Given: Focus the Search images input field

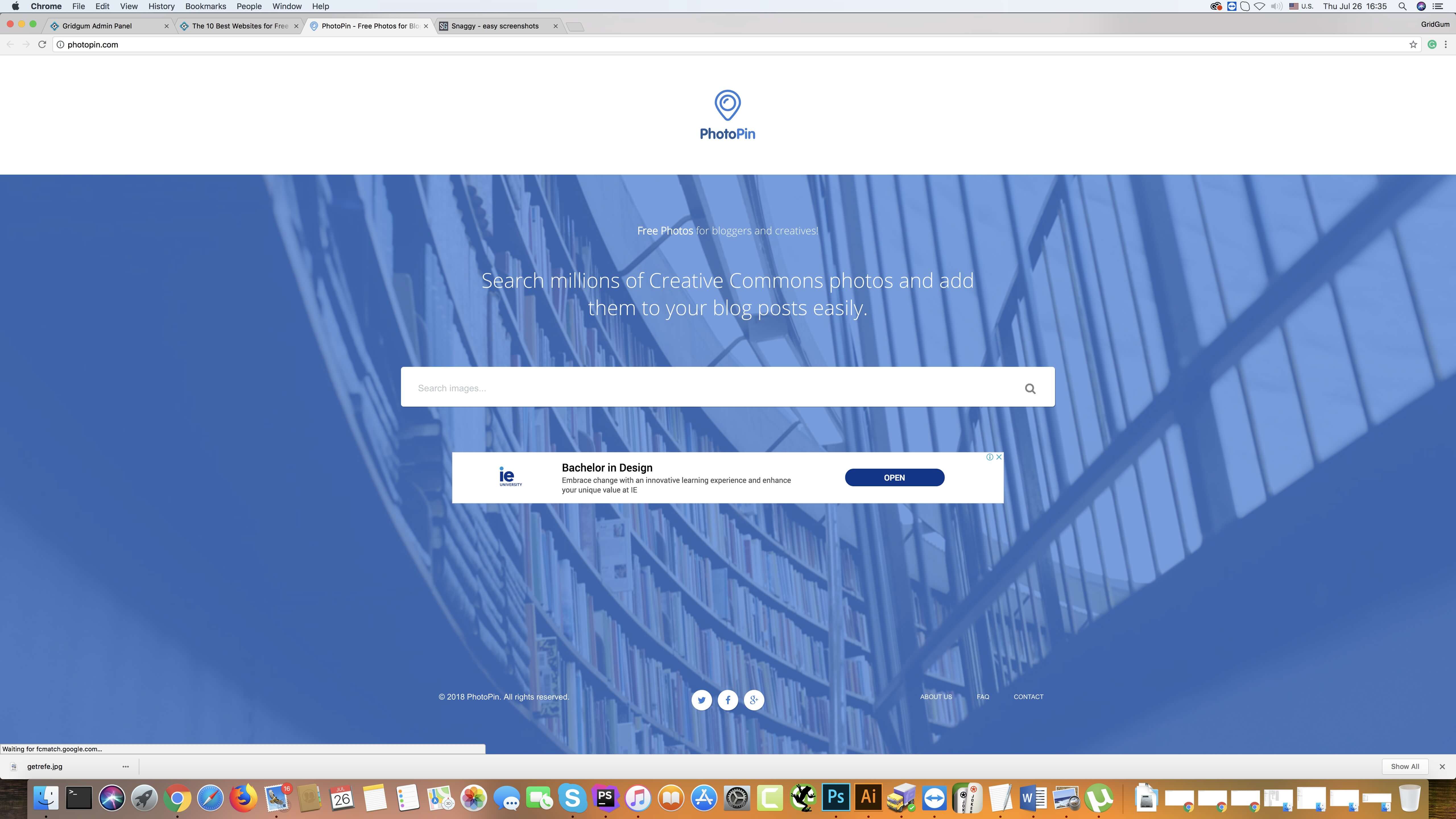Looking at the screenshot, I should [x=712, y=388].
